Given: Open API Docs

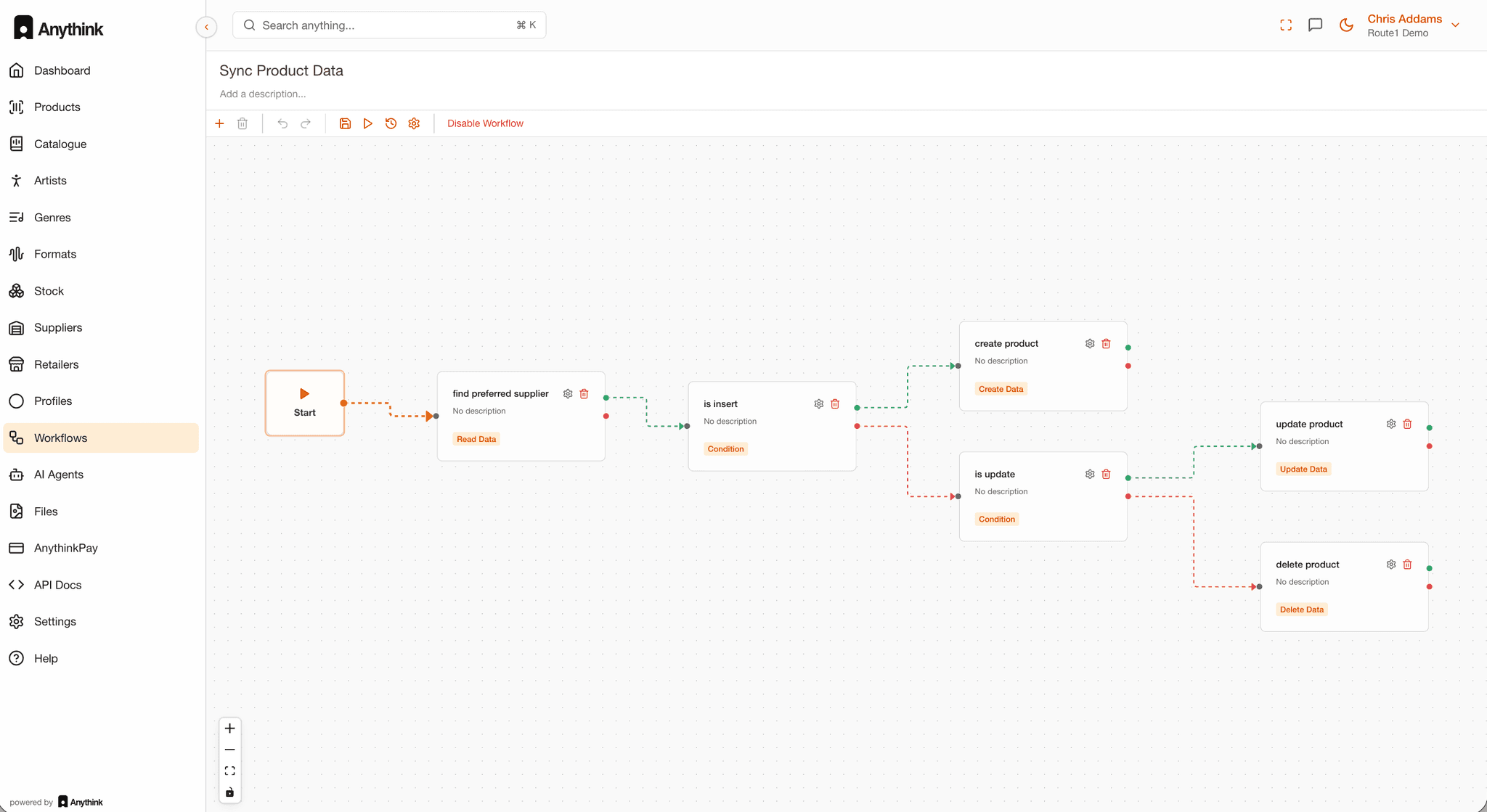Looking at the screenshot, I should tap(100, 585).
